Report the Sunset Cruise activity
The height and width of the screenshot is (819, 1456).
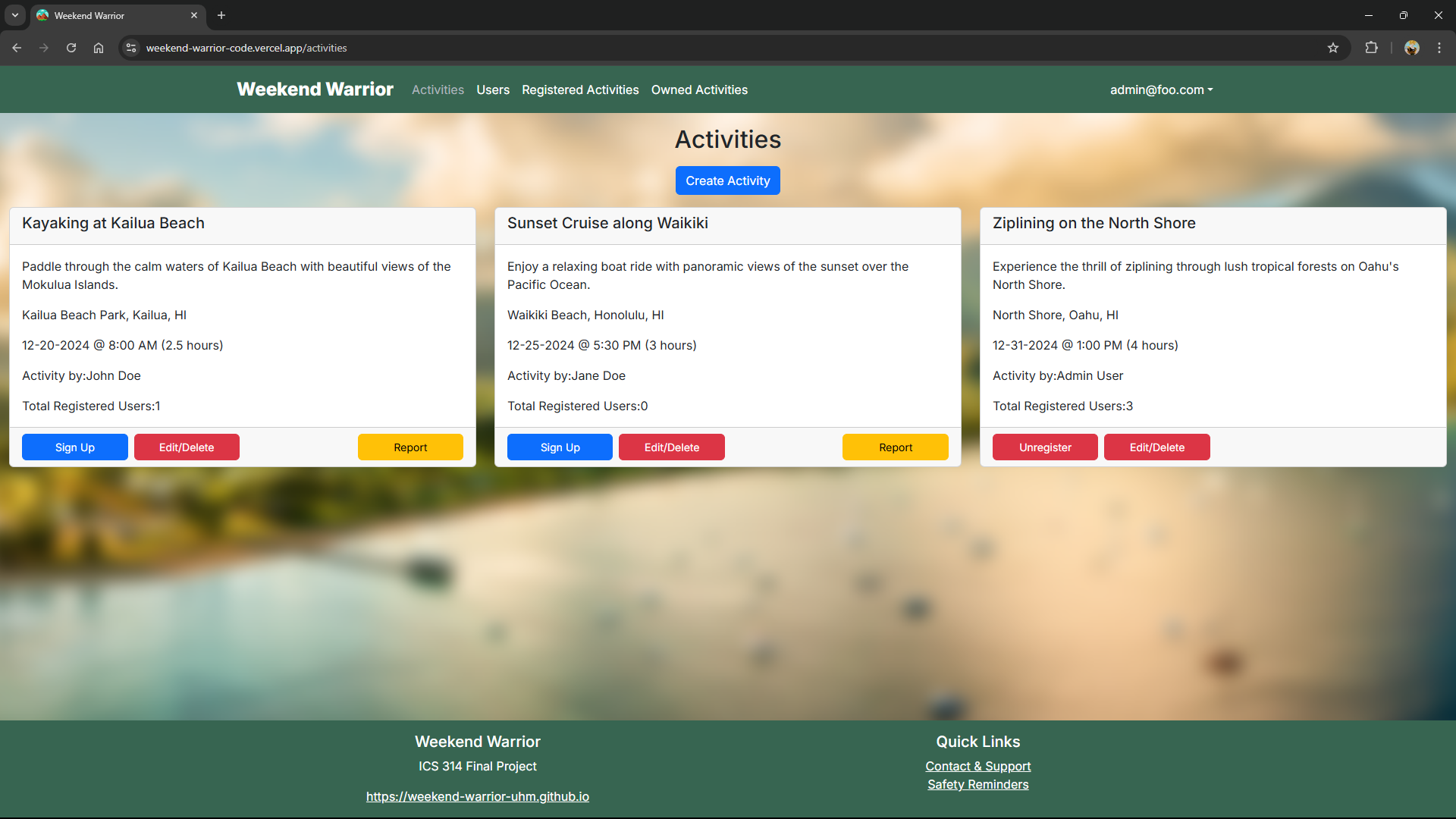click(x=896, y=447)
